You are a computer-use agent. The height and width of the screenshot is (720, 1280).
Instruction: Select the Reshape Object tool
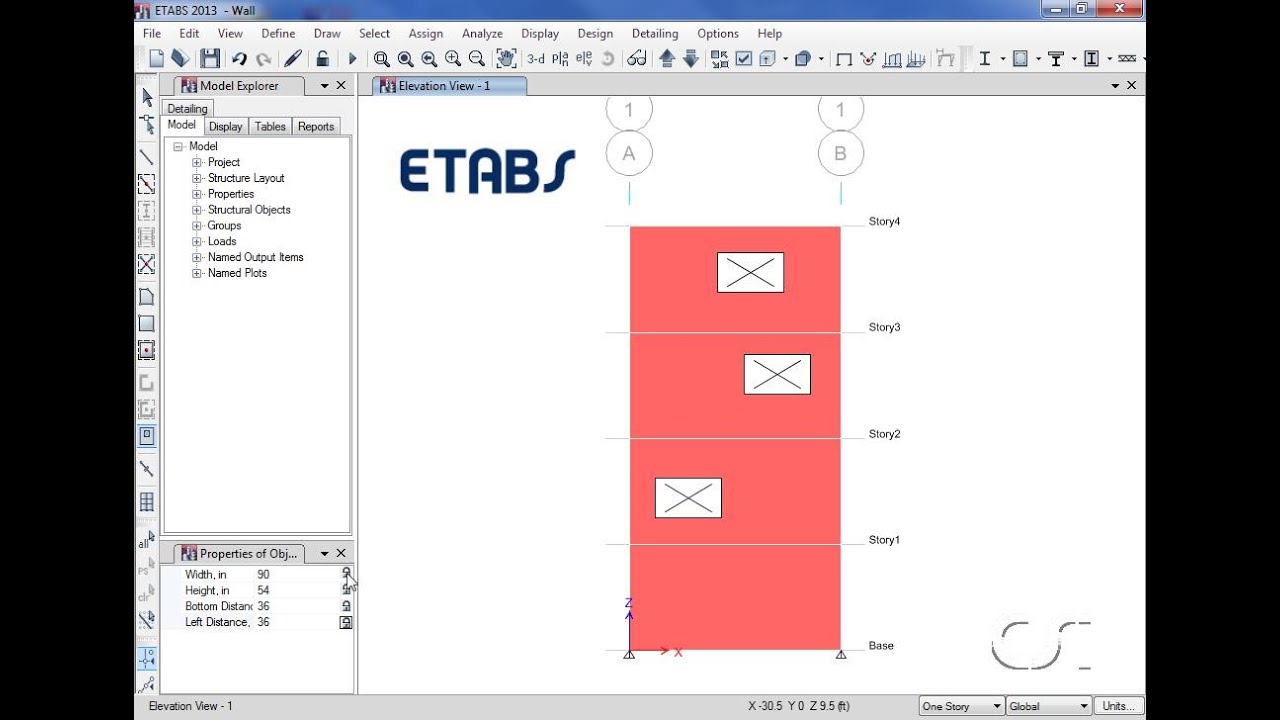coord(147,124)
